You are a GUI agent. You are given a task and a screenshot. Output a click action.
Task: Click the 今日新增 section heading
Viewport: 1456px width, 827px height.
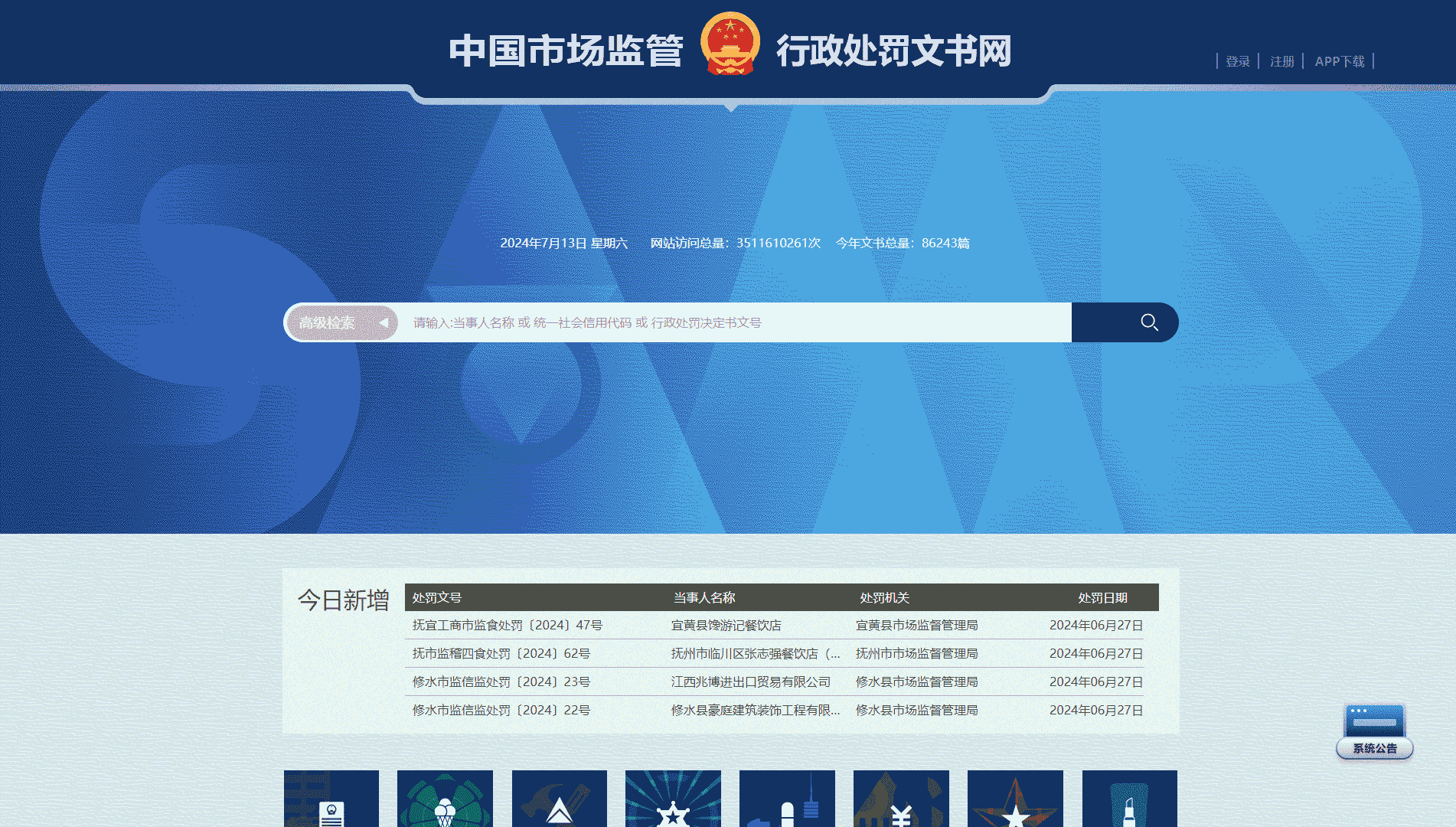point(344,600)
